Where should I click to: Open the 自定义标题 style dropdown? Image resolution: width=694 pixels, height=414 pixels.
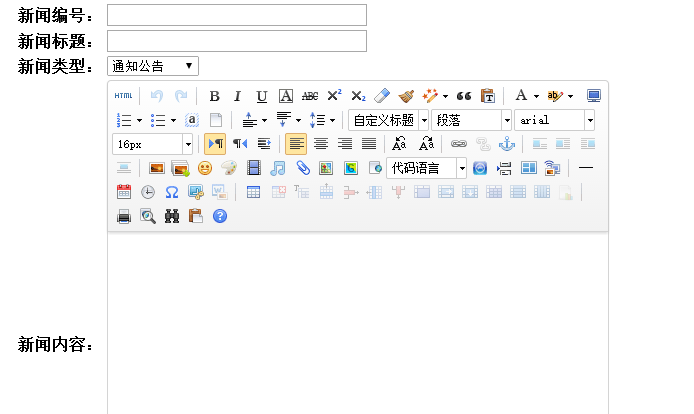point(388,120)
